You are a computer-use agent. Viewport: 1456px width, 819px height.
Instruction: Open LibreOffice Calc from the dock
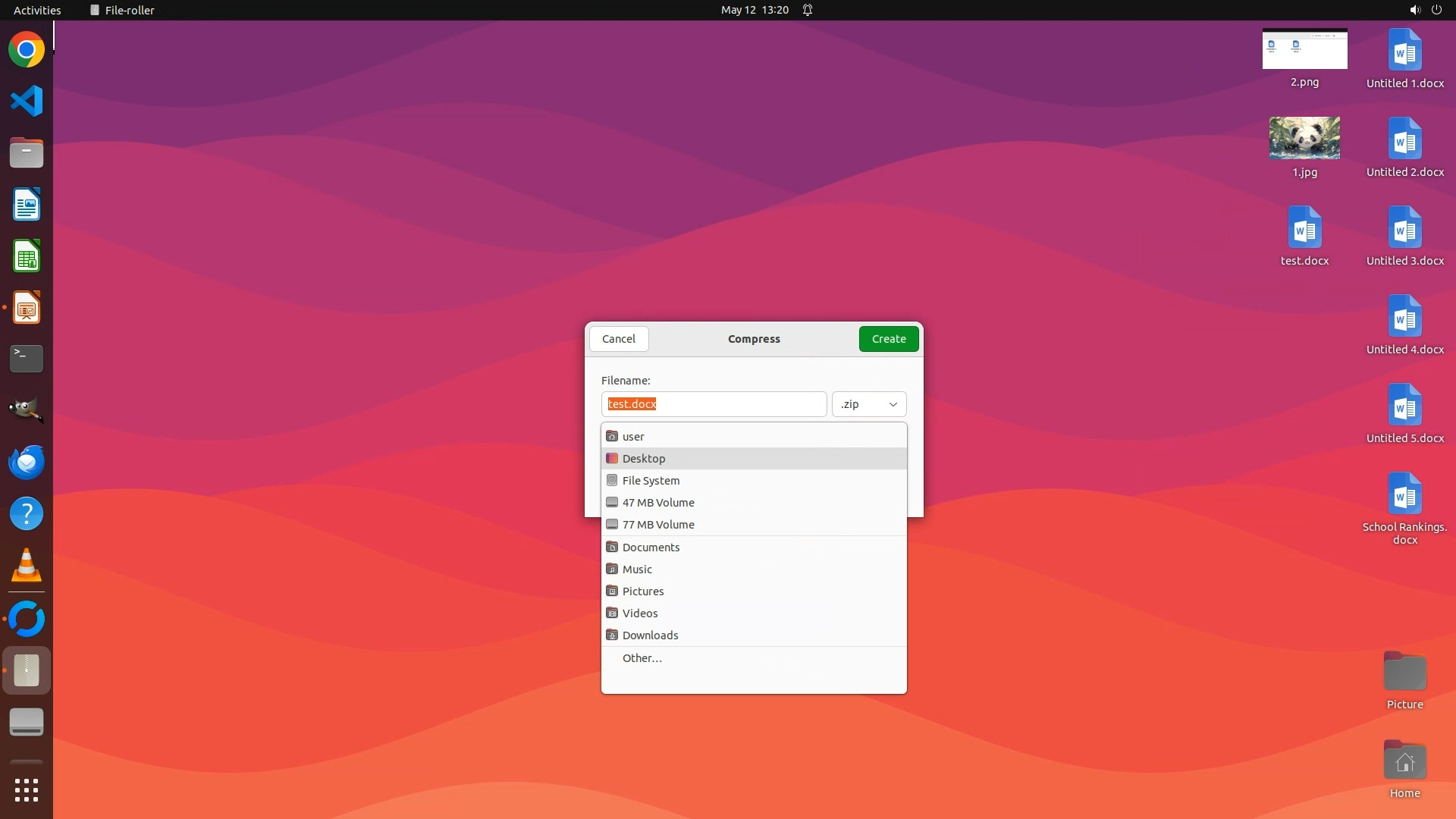(x=27, y=256)
